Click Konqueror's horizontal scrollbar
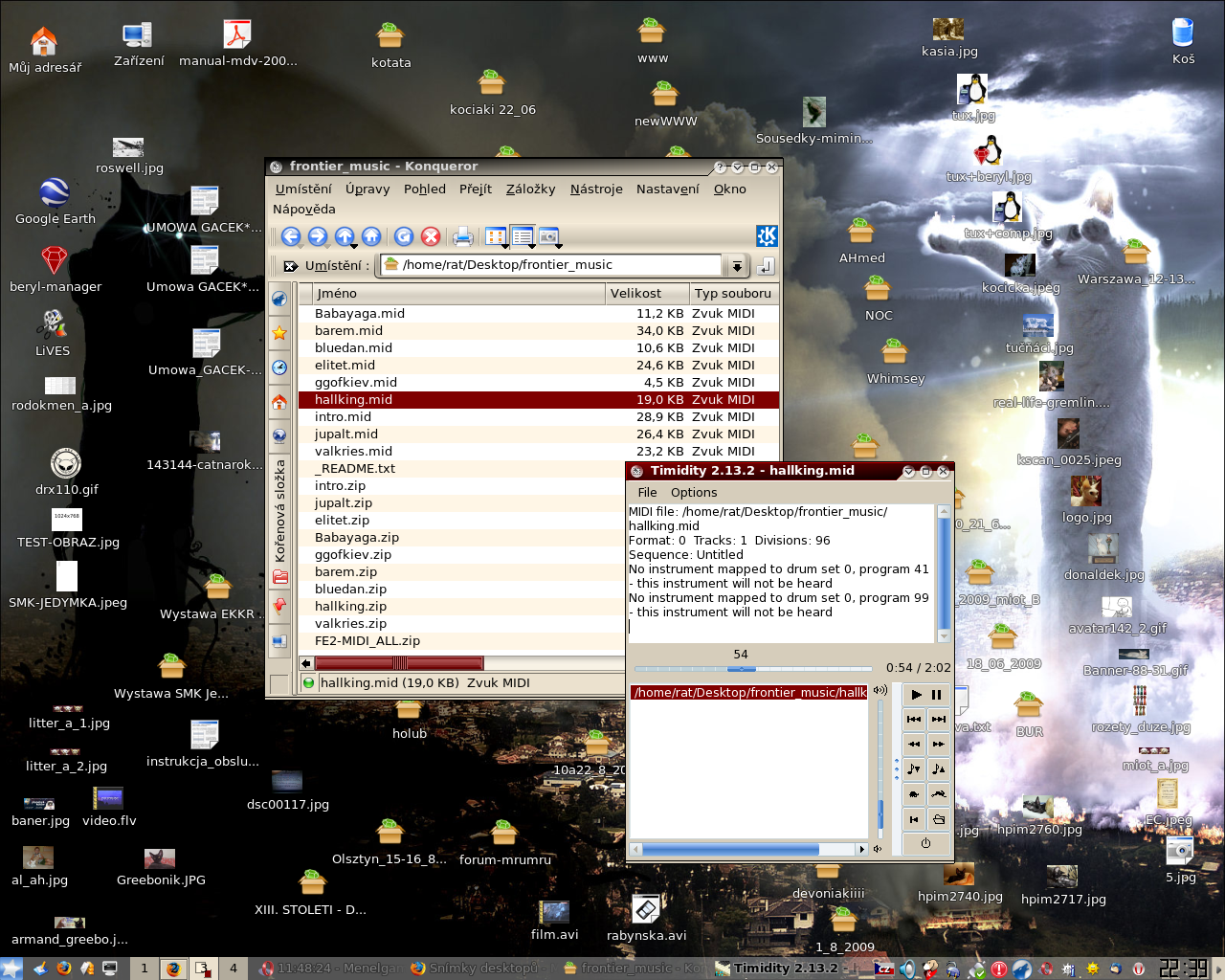Viewport: 1225px width, 980px height. point(399,663)
